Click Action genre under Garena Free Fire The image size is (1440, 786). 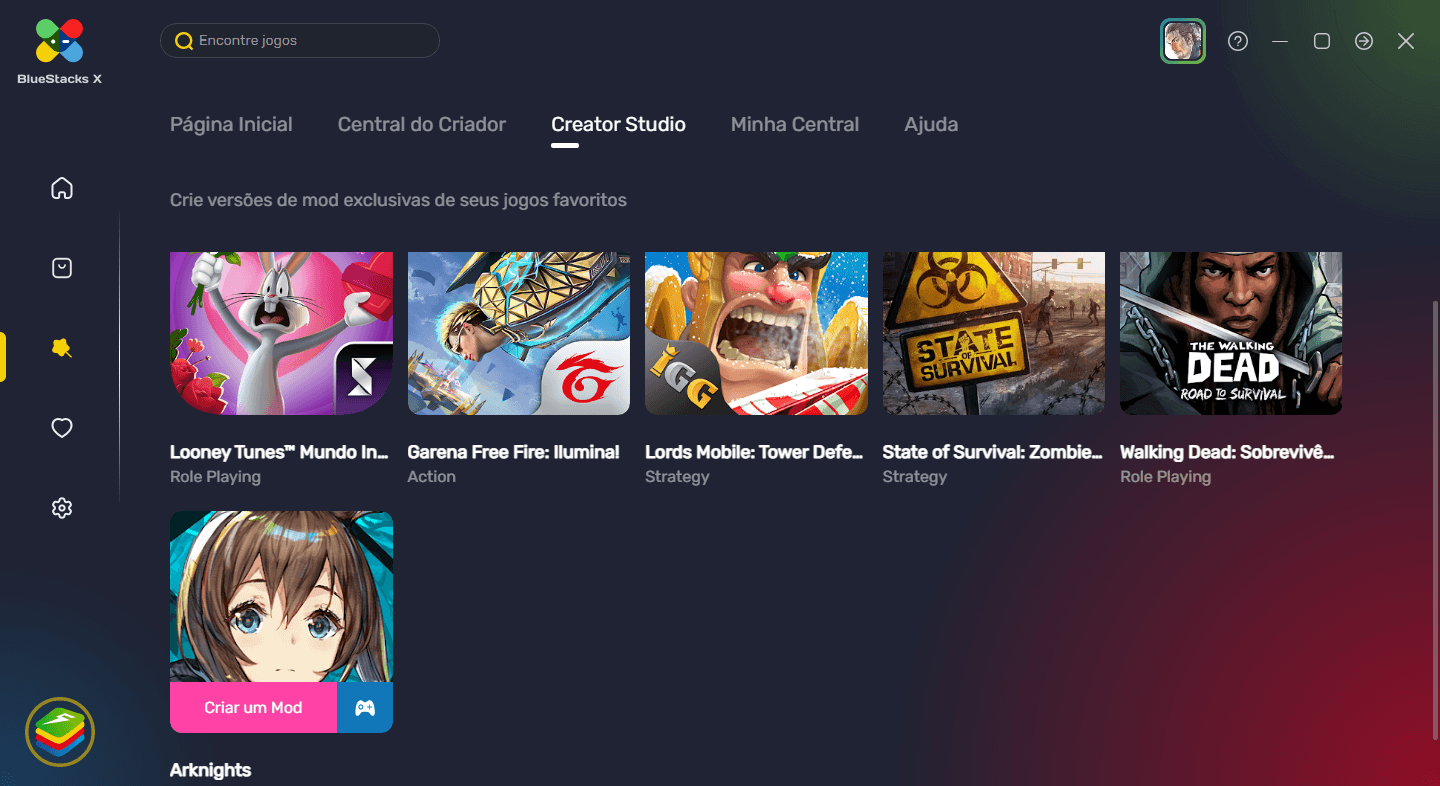(x=432, y=477)
